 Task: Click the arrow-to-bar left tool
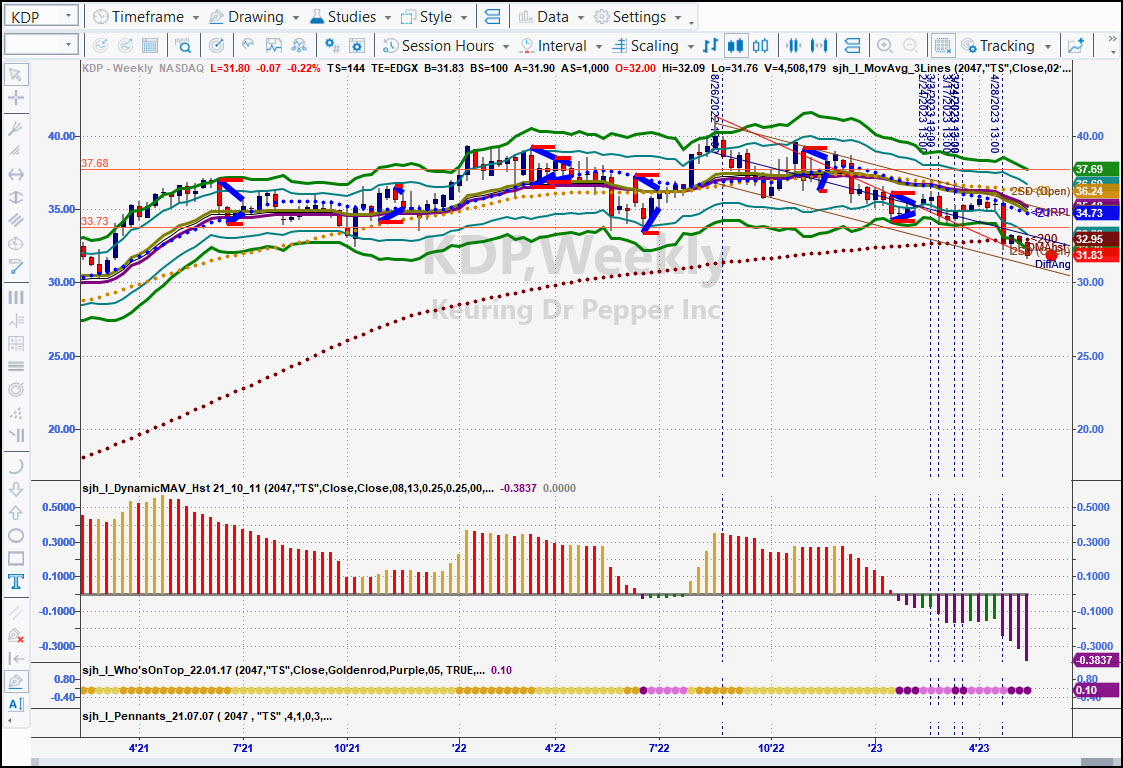[x=16, y=658]
